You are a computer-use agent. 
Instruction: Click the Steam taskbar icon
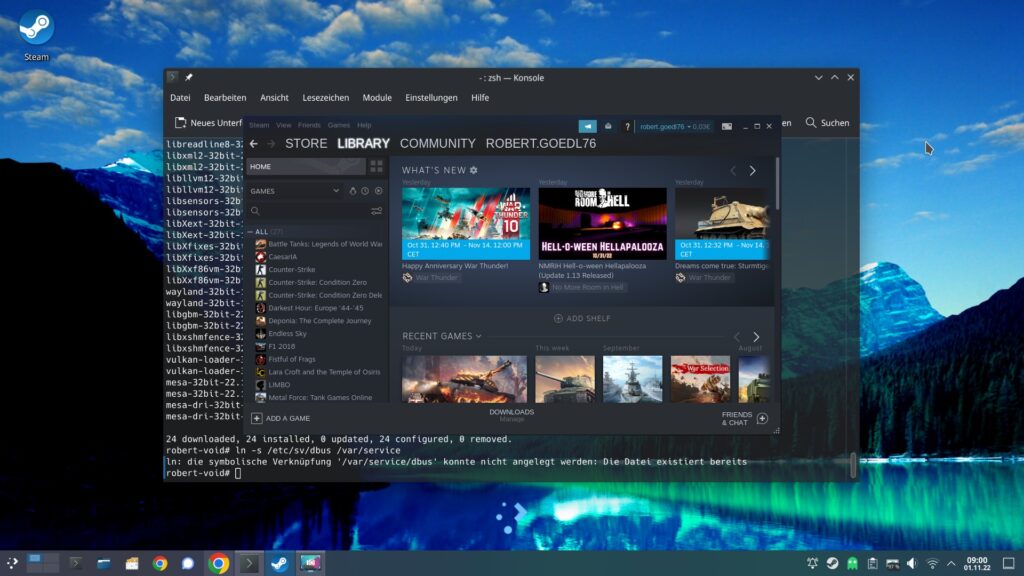click(x=280, y=563)
